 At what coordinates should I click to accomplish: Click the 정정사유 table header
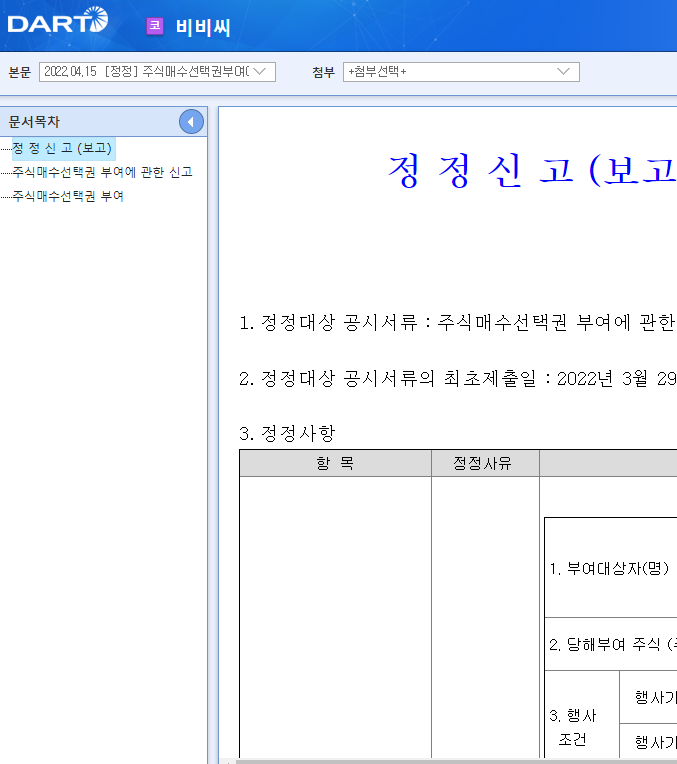point(485,463)
